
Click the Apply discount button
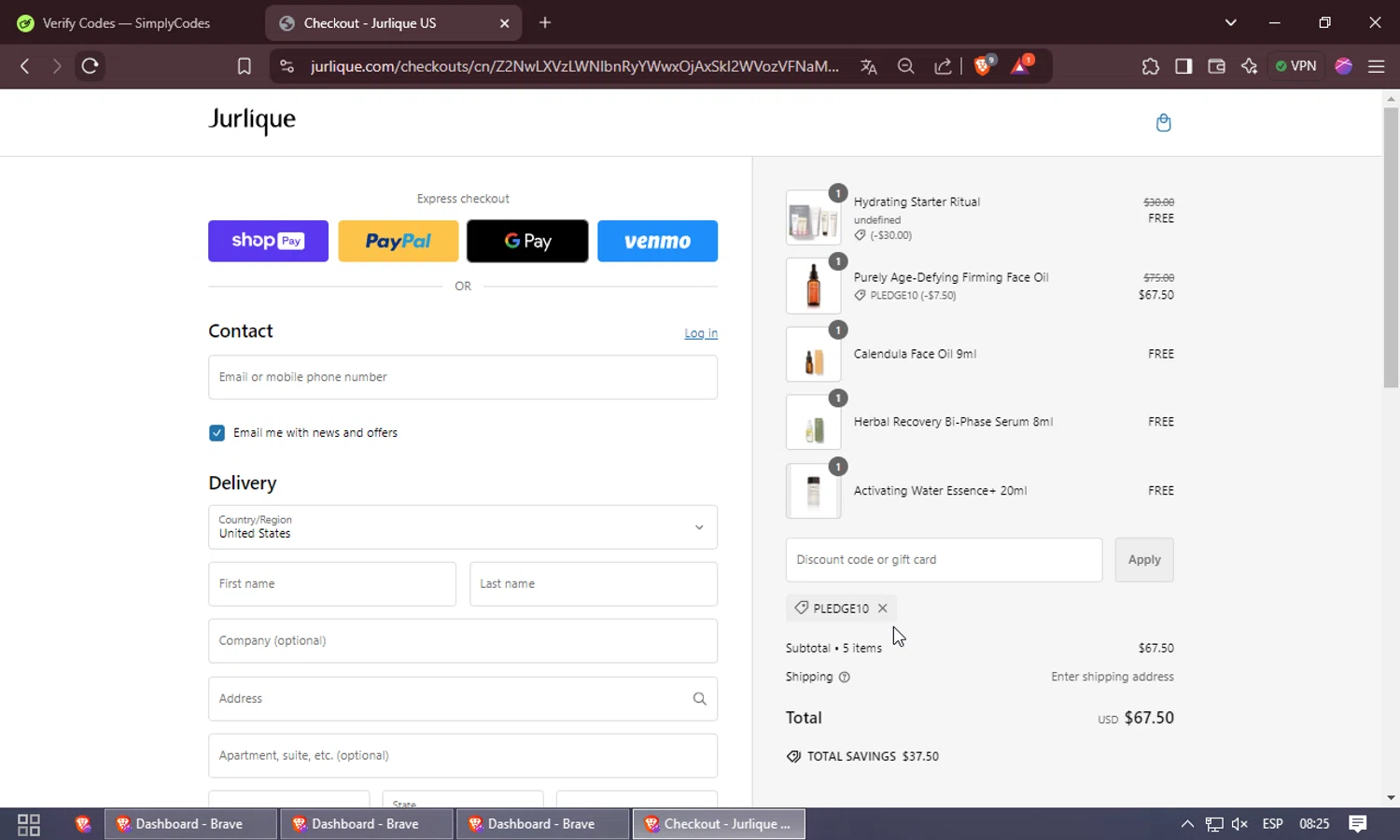(1144, 560)
